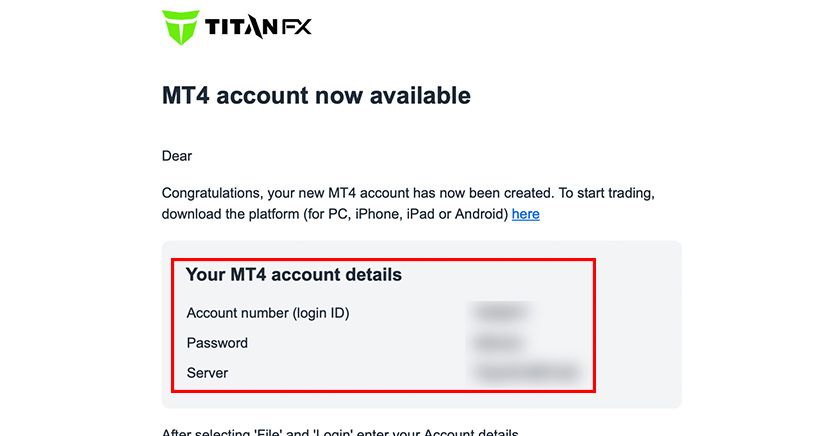Open the 'here' platform download link

pos(525,214)
